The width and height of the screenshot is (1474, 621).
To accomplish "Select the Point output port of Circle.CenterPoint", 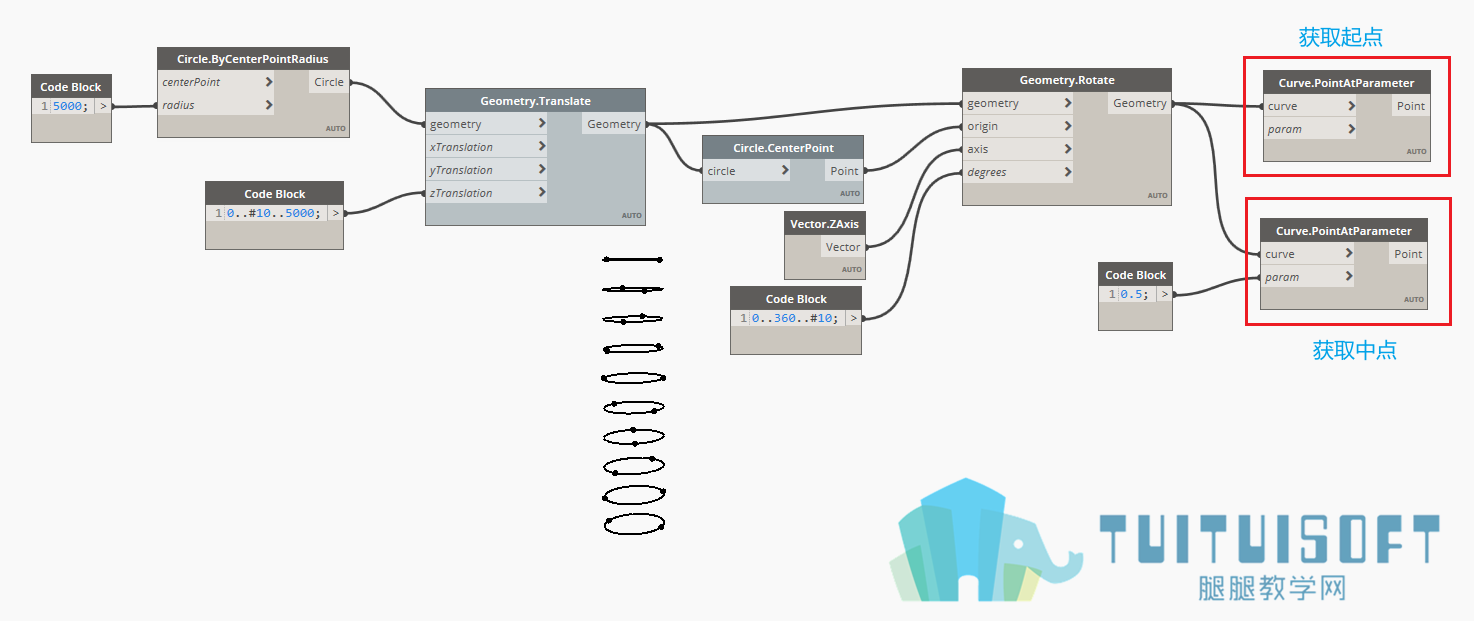I will tap(844, 171).
